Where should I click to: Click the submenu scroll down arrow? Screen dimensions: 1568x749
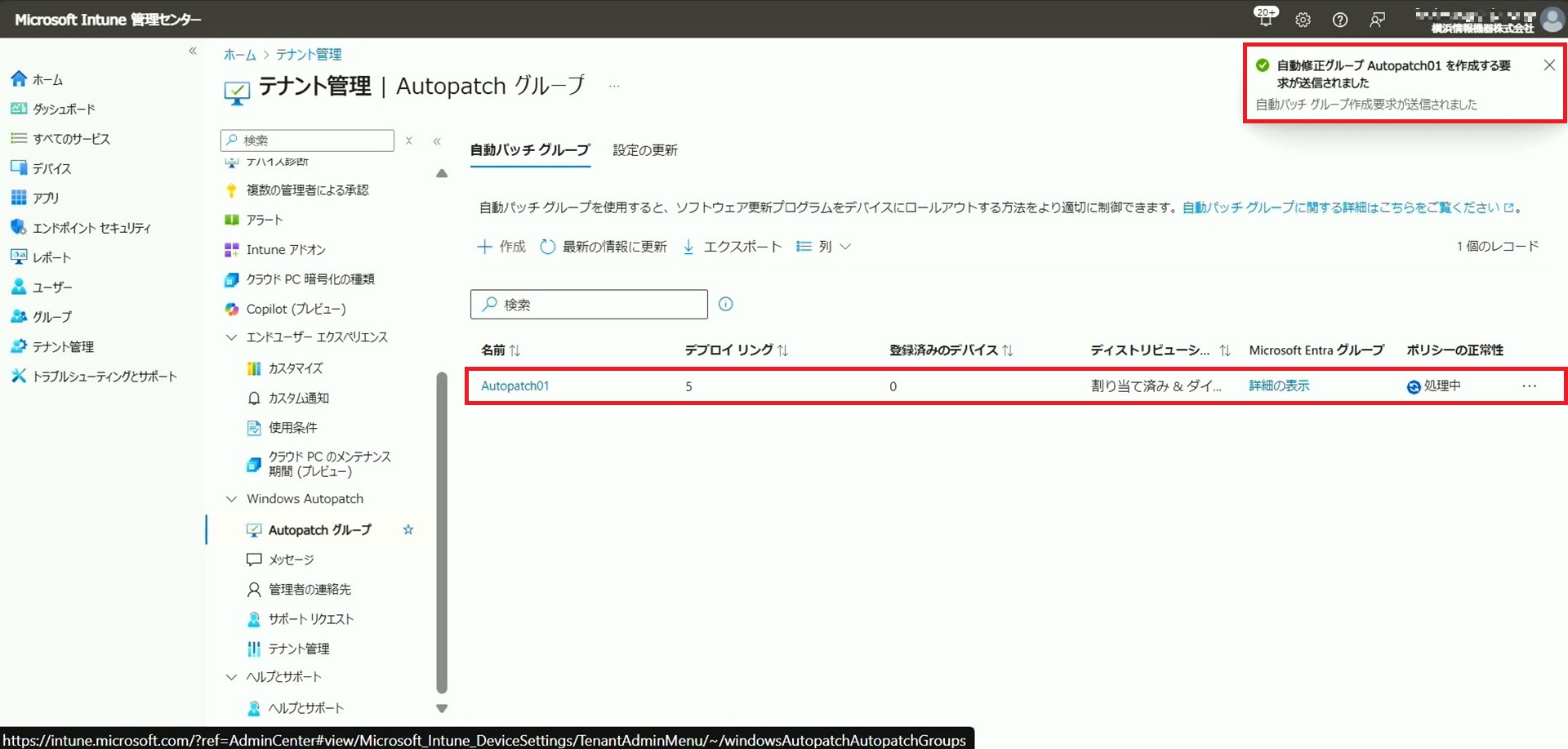pyautogui.click(x=442, y=709)
